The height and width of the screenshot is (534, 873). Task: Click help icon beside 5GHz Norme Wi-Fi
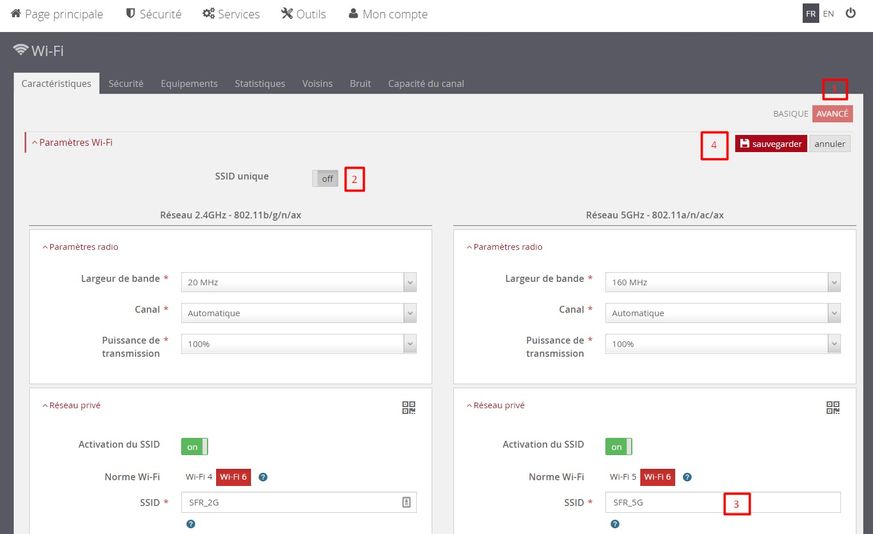point(687,477)
